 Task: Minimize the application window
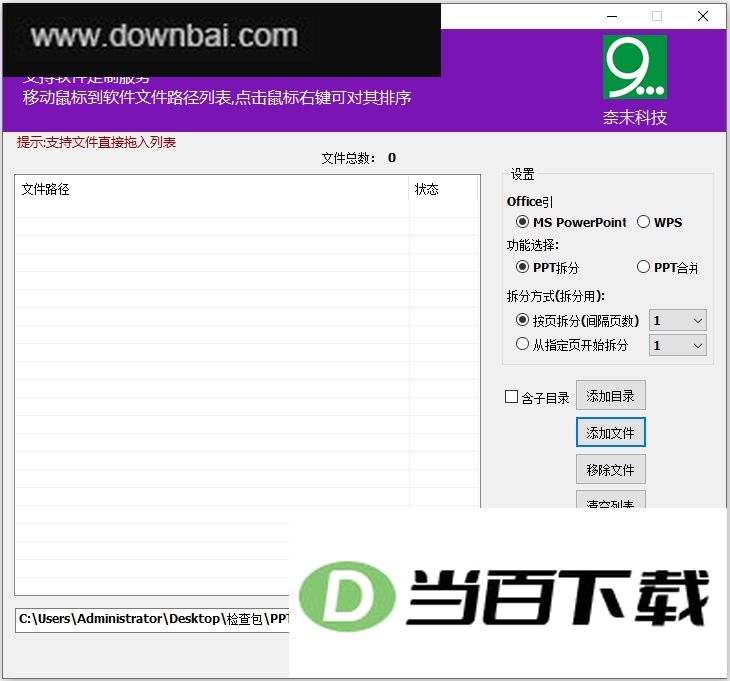tap(612, 16)
